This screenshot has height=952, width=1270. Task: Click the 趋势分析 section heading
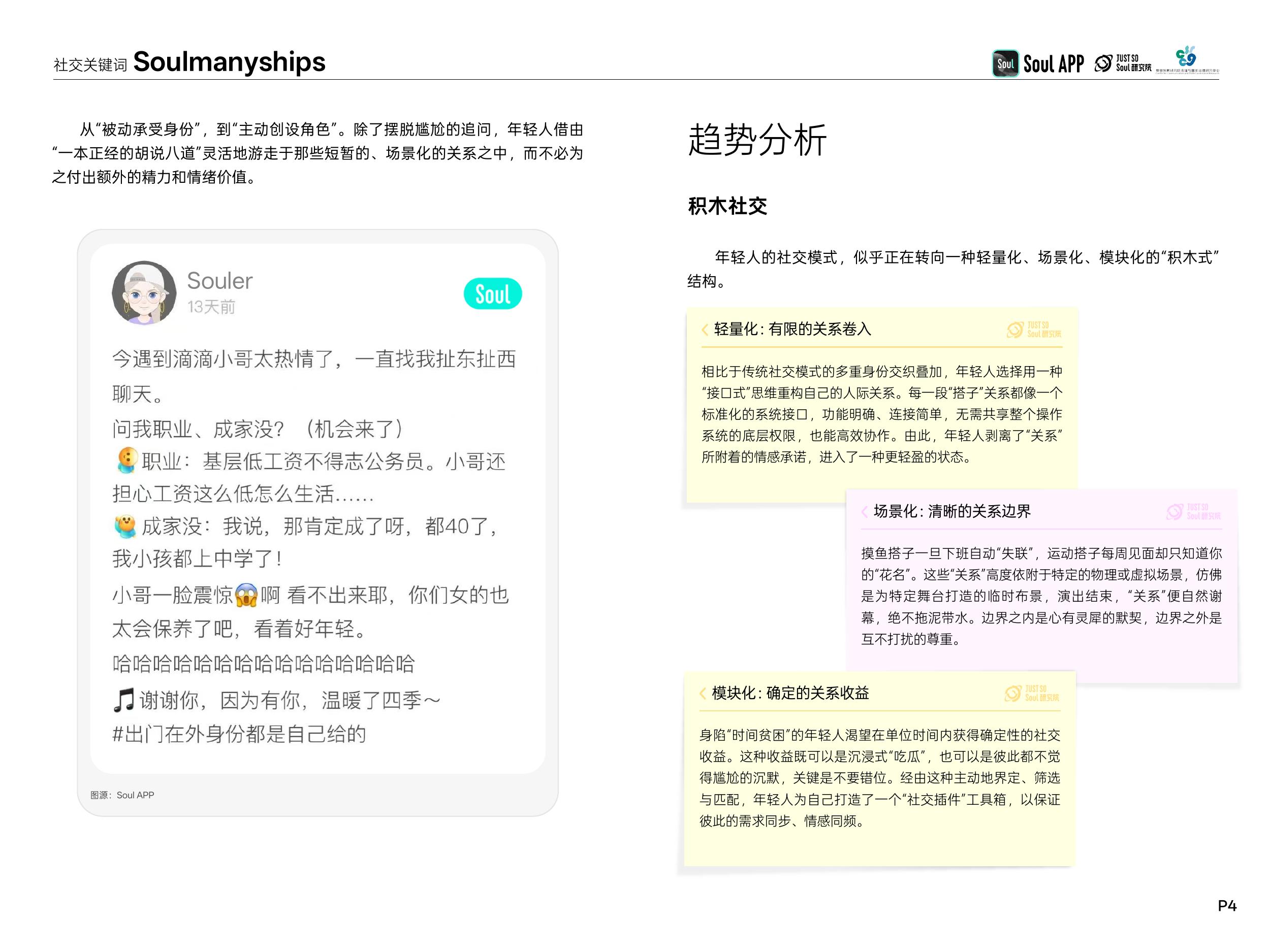[757, 140]
